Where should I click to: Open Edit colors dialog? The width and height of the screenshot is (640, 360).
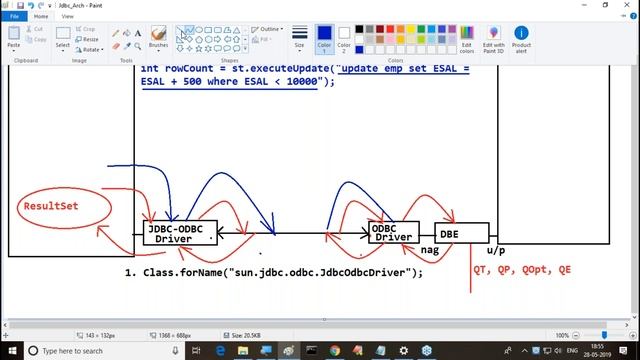click(x=467, y=39)
